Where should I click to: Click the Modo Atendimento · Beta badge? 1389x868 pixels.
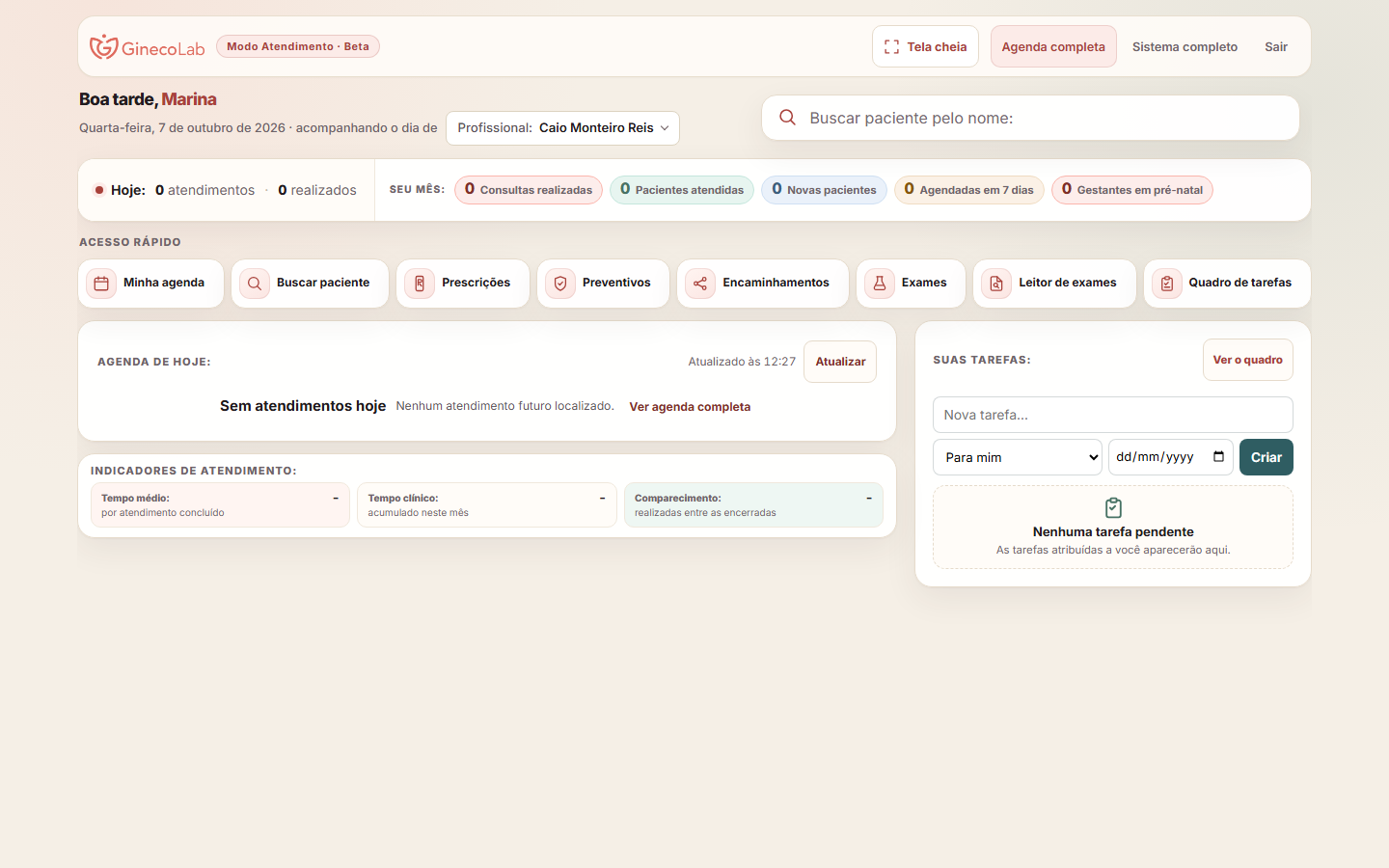point(298,46)
